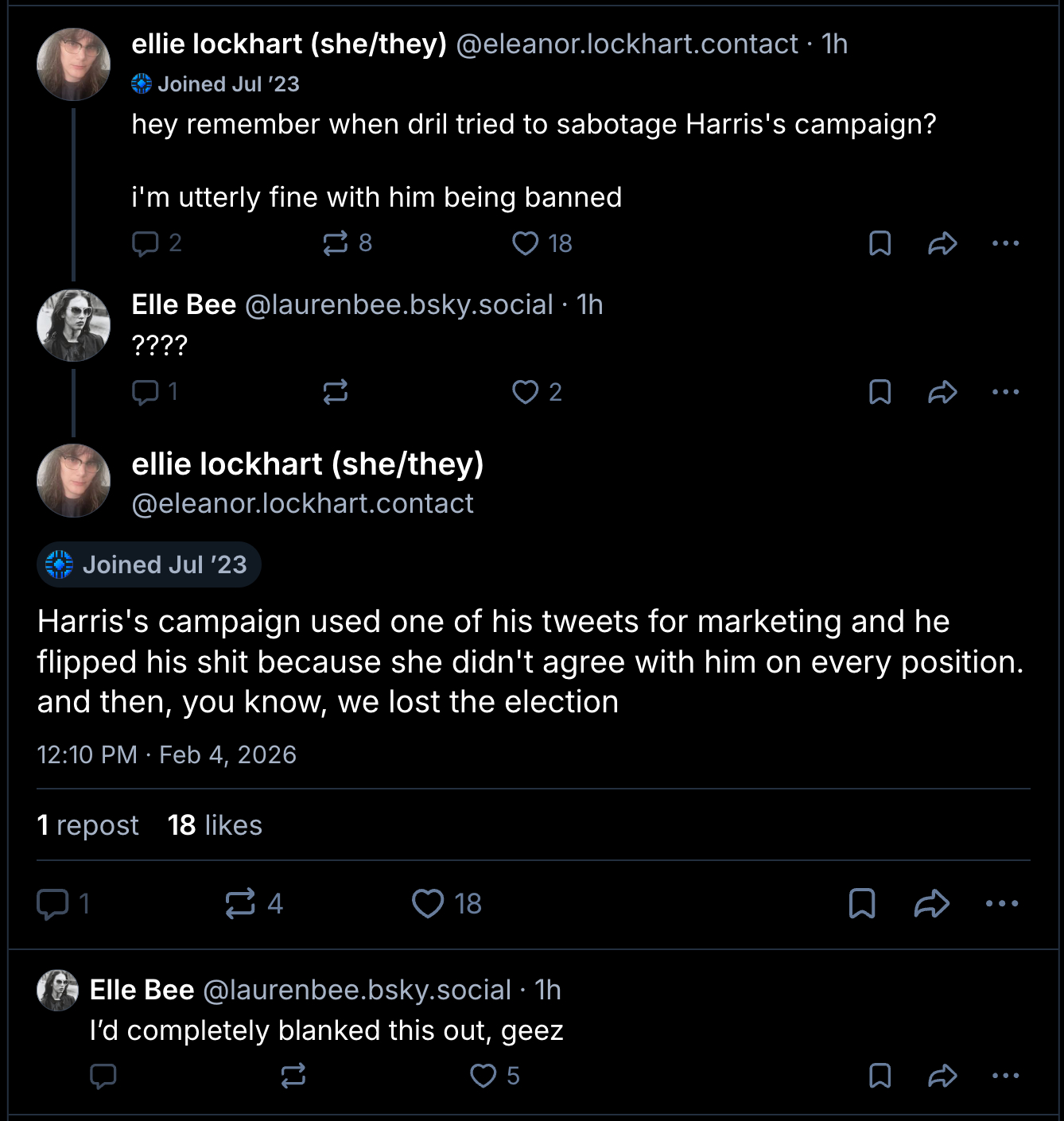Viewport: 1064px width, 1121px height.
Task: Open Elle Bee's avatar on last reply
Action: tap(57, 991)
